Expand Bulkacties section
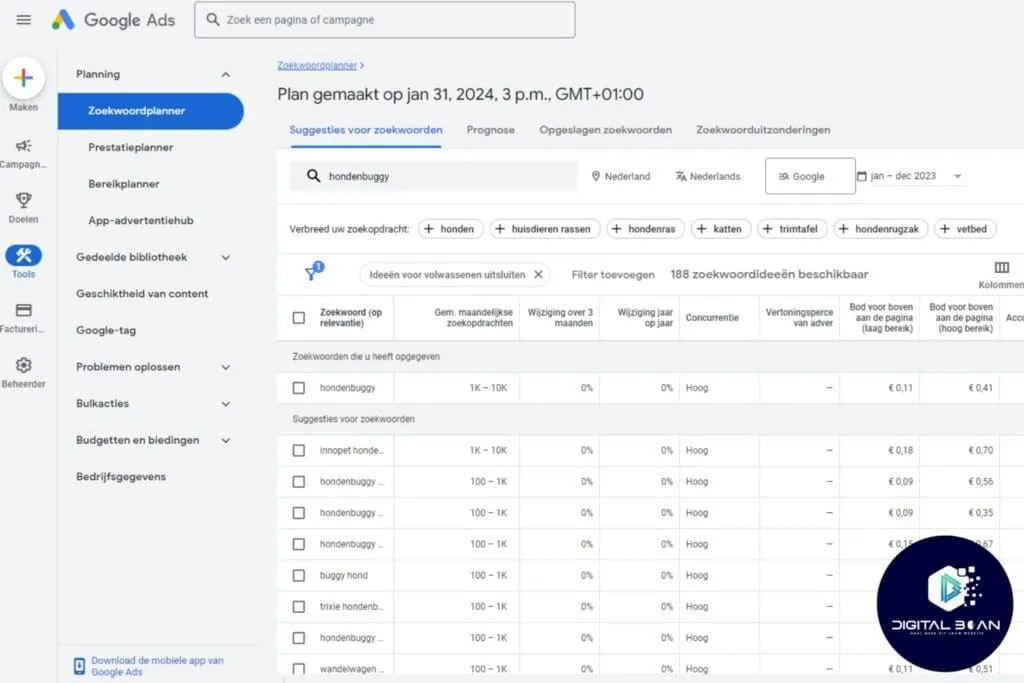Screen dimensions: 1024x683 click(x=225, y=404)
